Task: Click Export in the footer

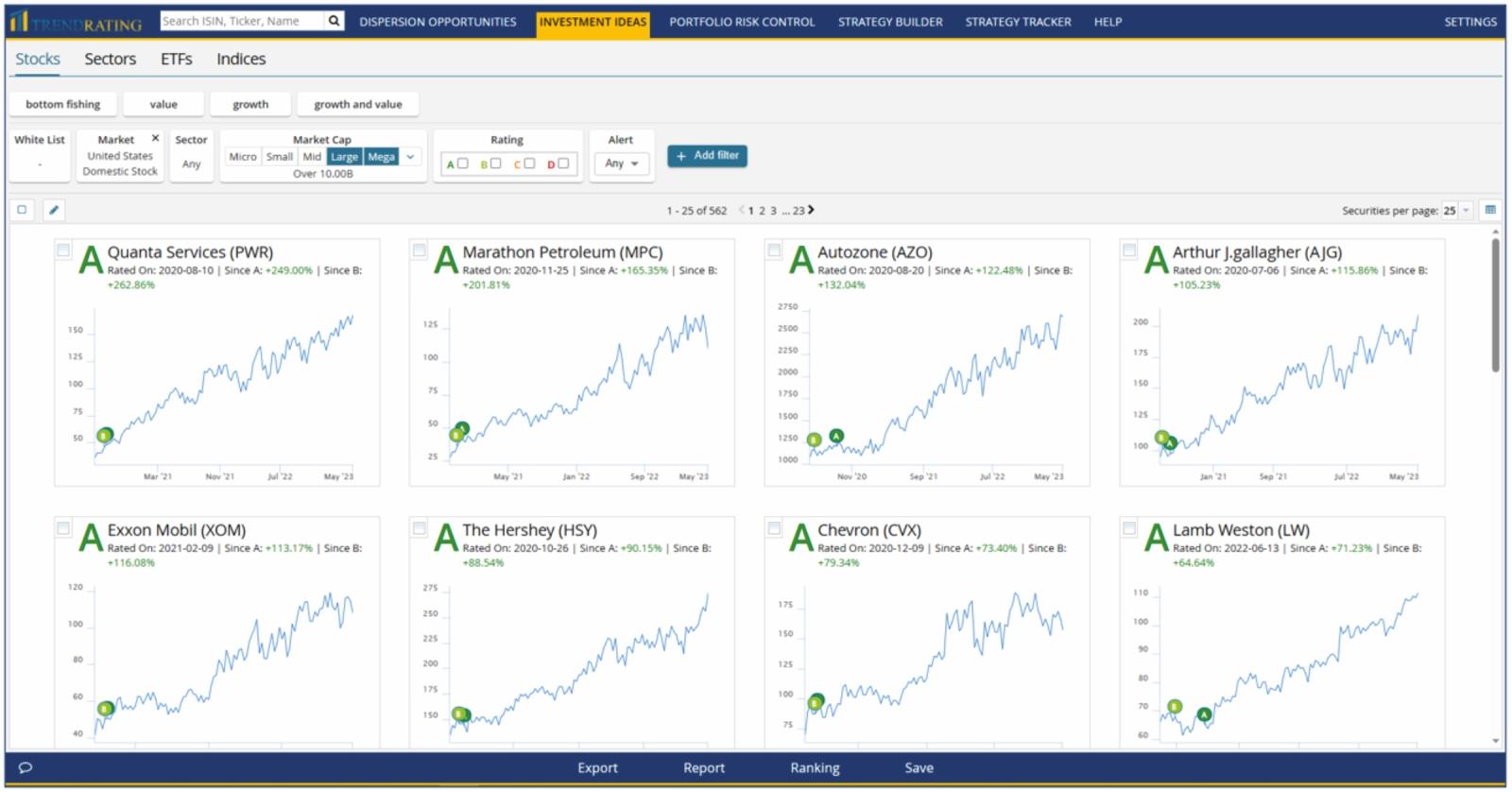Action: tap(597, 768)
